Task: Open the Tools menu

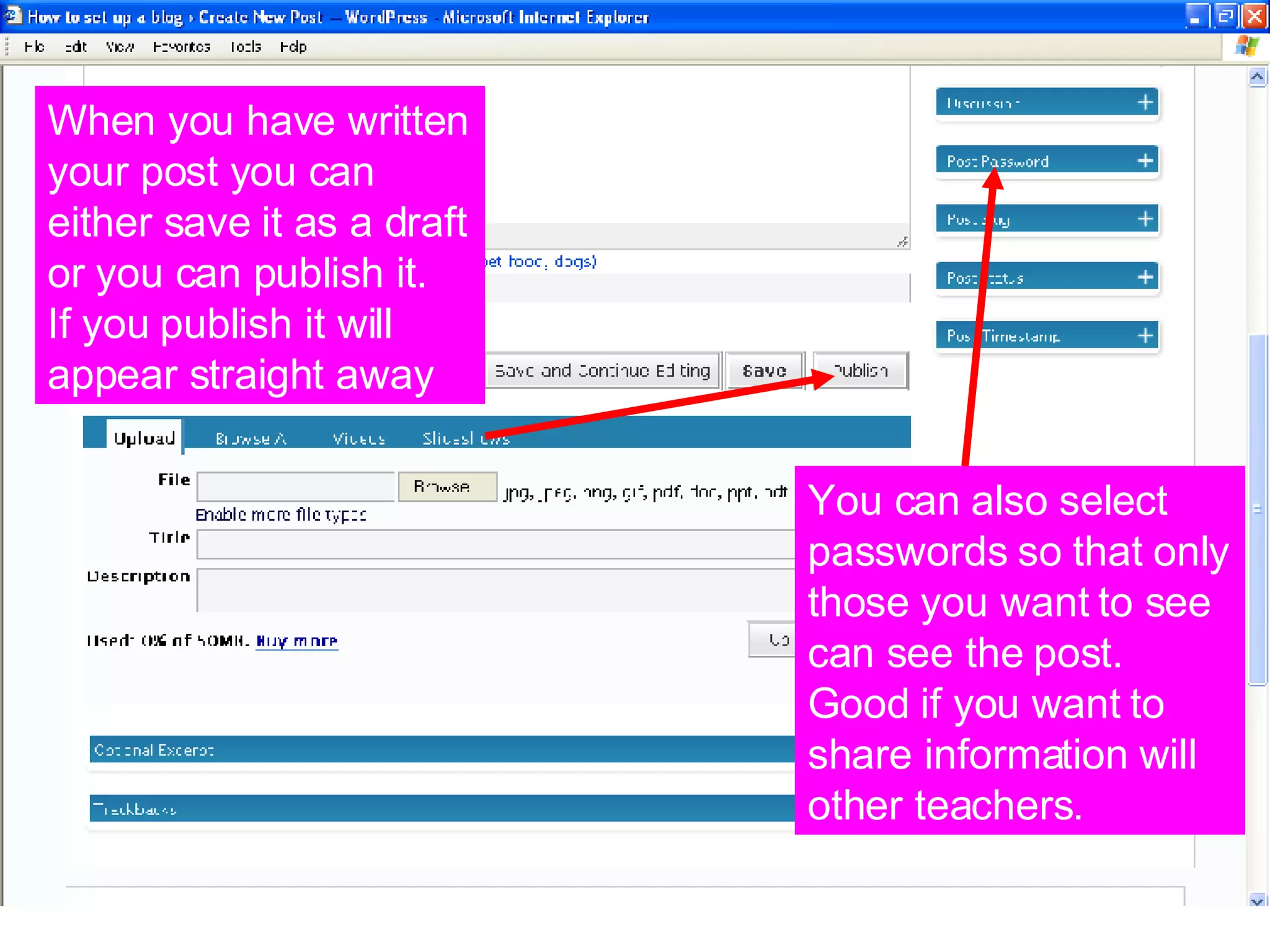Action: point(246,47)
